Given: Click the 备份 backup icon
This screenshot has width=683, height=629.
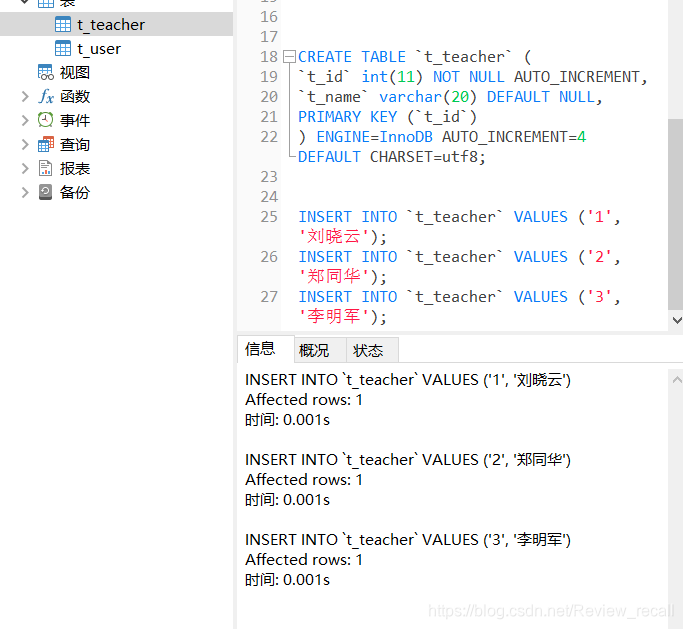Looking at the screenshot, I should pyautogui.click(x=46, y=192).
